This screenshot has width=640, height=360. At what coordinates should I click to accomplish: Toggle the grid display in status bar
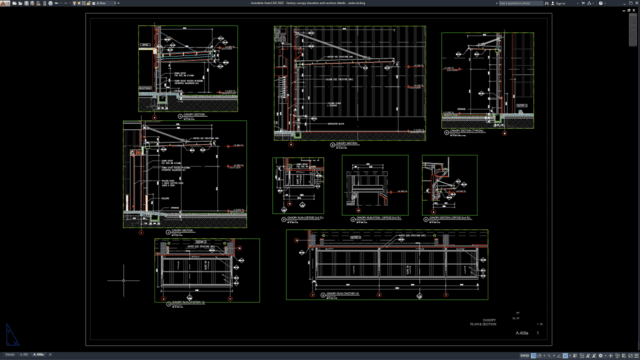(533, 356)
